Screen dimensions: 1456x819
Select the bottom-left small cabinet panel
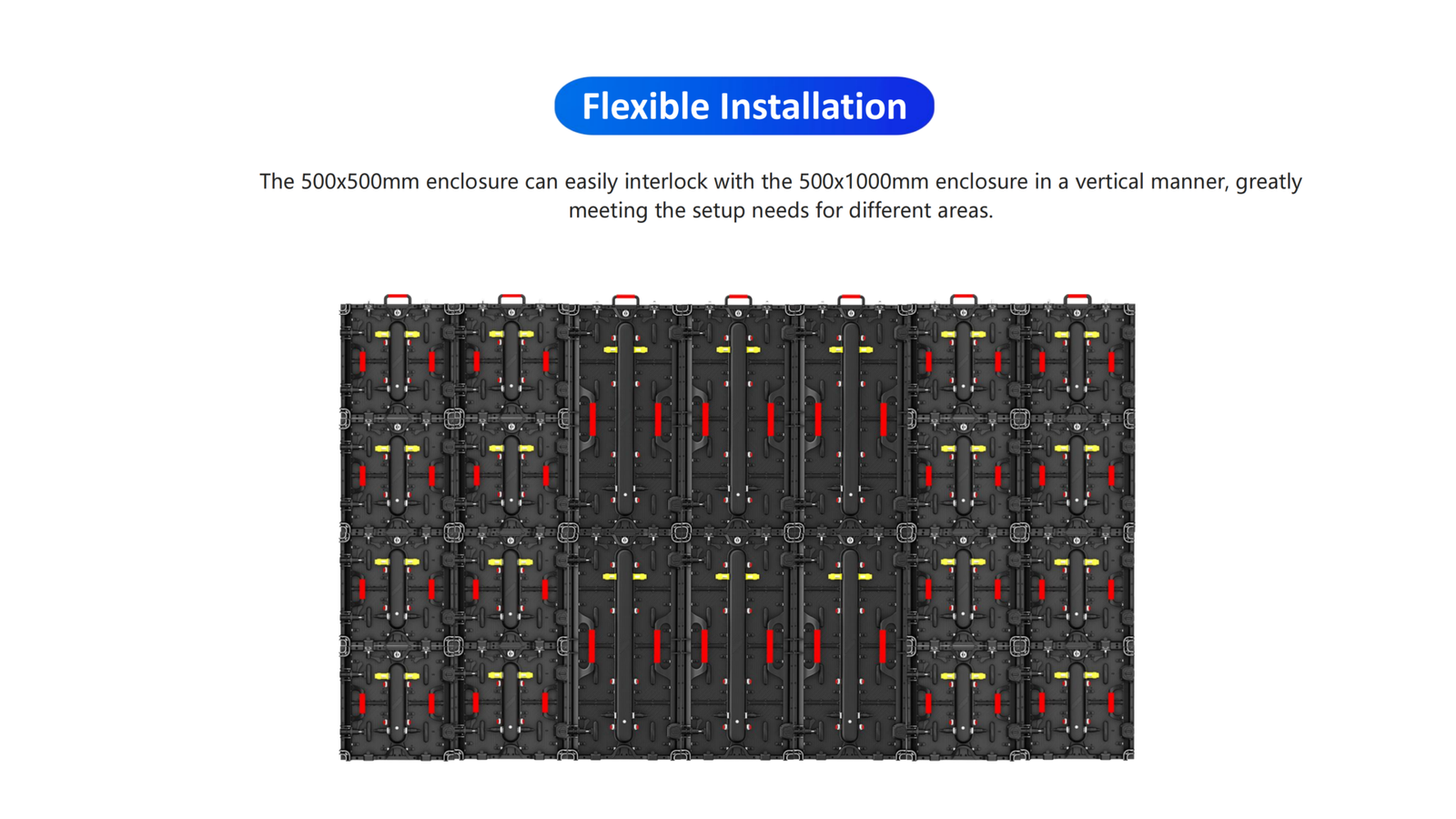tap(398, 703)
